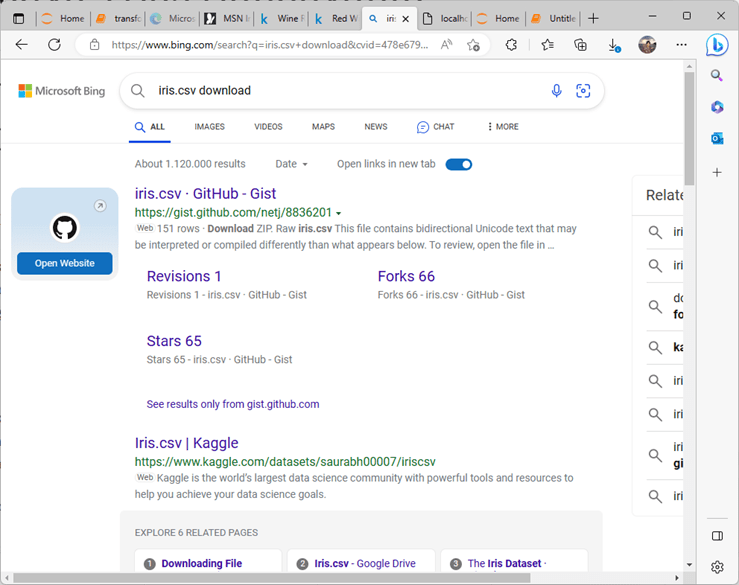This screenshot has width=739, height=585.
Task: Open the browser Extensions icon
Action: 511,45
